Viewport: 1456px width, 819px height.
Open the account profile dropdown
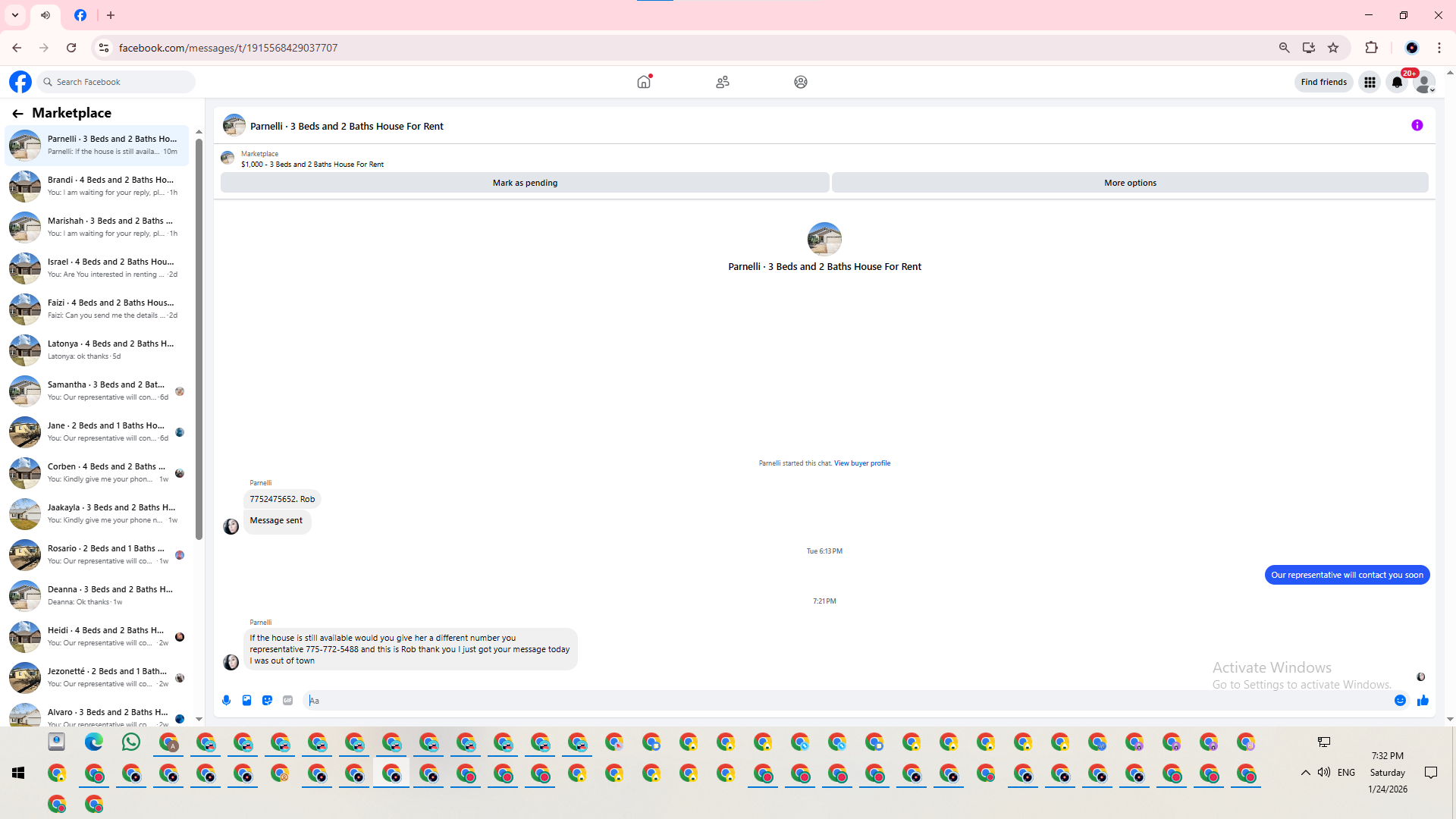tap(1425, 82)
